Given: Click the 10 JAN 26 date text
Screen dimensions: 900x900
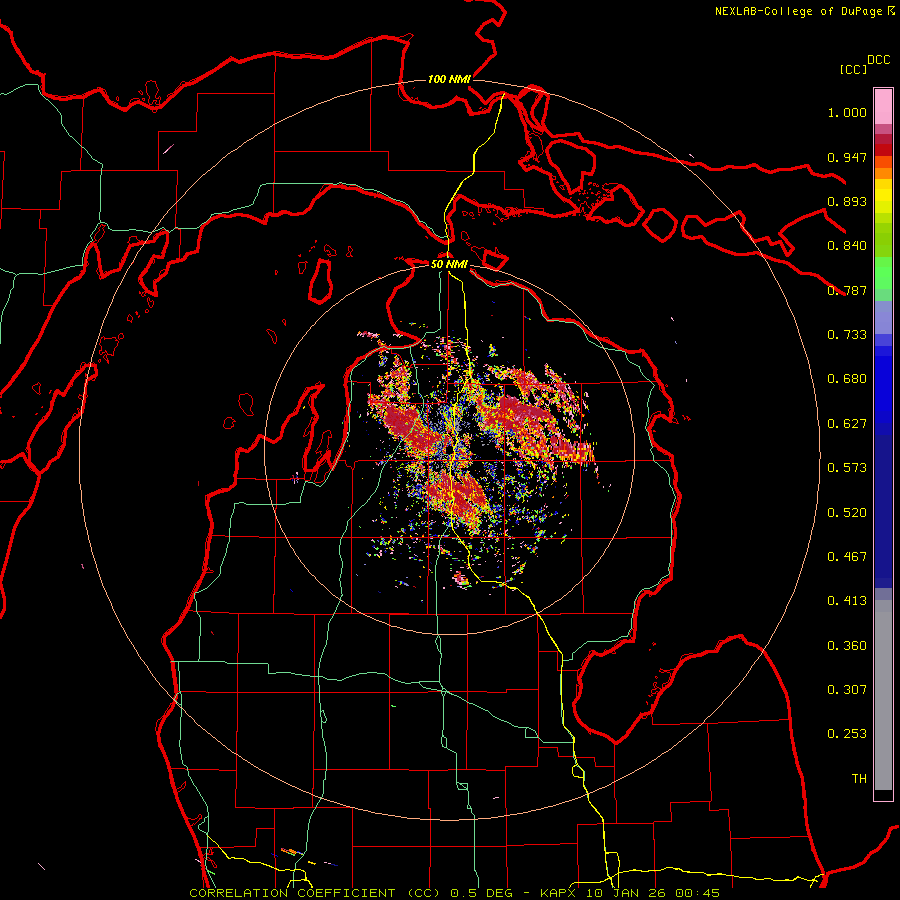Looking at the screenshot, I should pyautogui.click(x=624, y=893).
